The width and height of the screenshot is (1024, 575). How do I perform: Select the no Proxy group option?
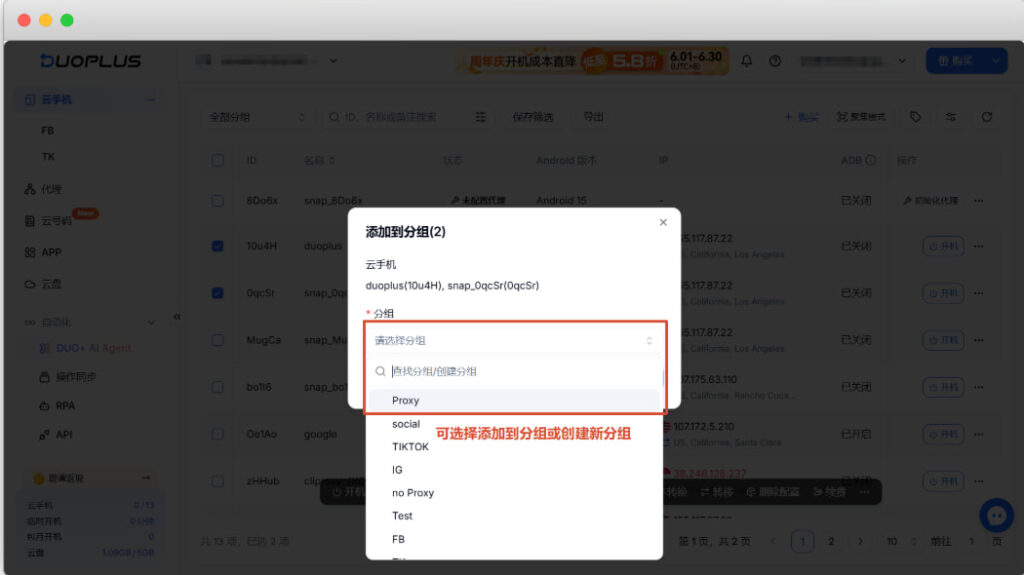515,493
